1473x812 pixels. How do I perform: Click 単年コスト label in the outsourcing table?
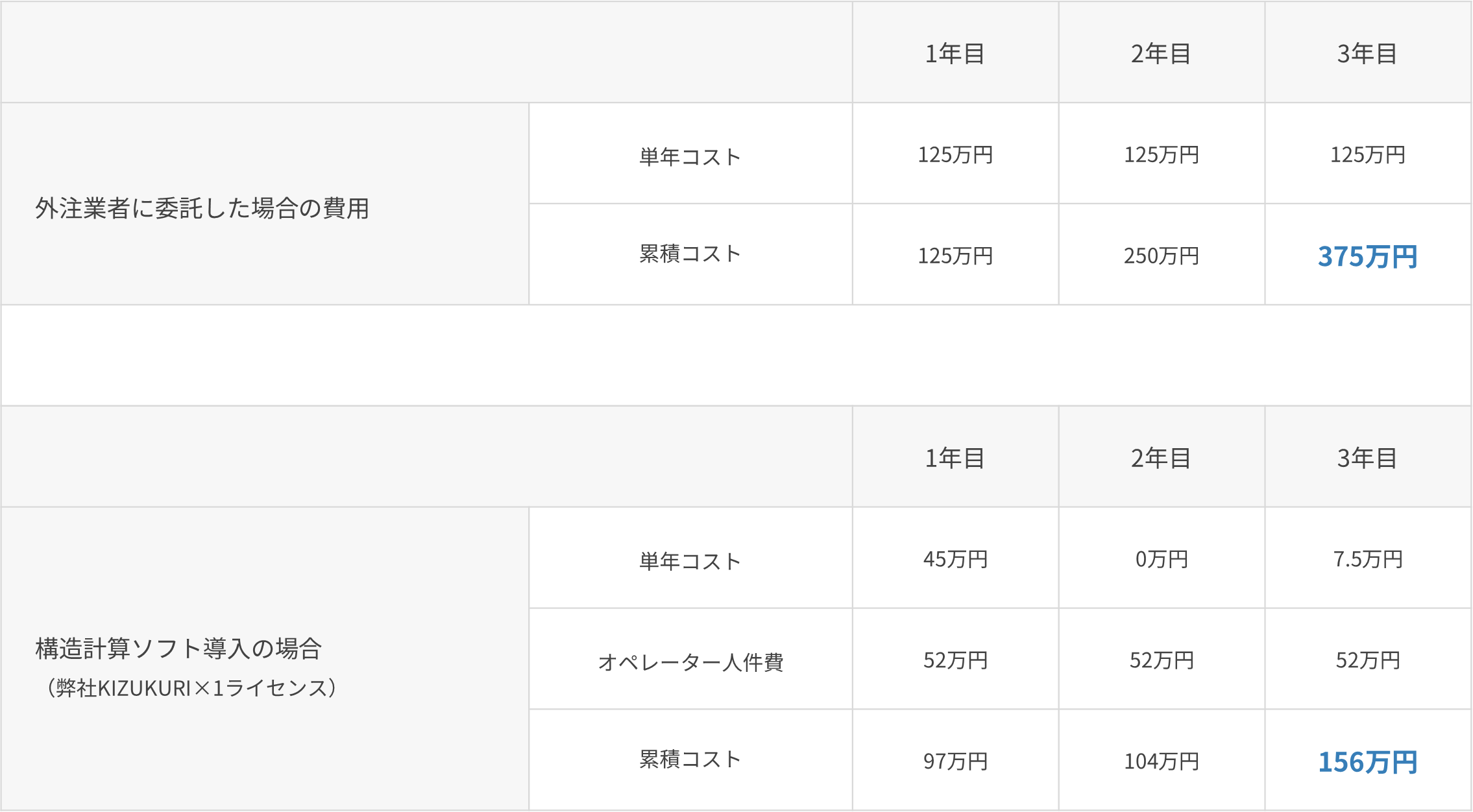point(690,156)
